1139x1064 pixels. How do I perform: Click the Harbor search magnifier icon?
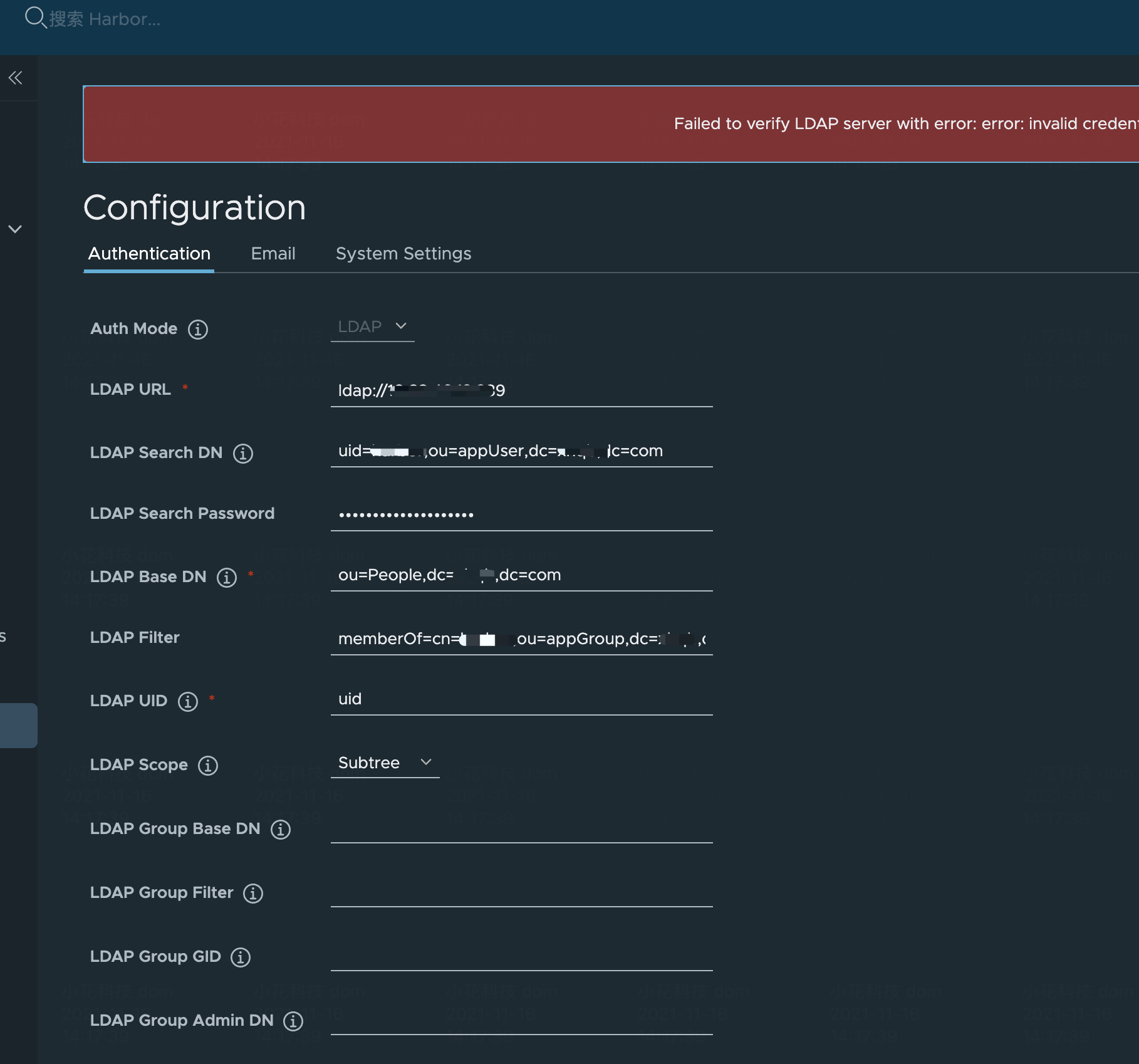[36, 18]
